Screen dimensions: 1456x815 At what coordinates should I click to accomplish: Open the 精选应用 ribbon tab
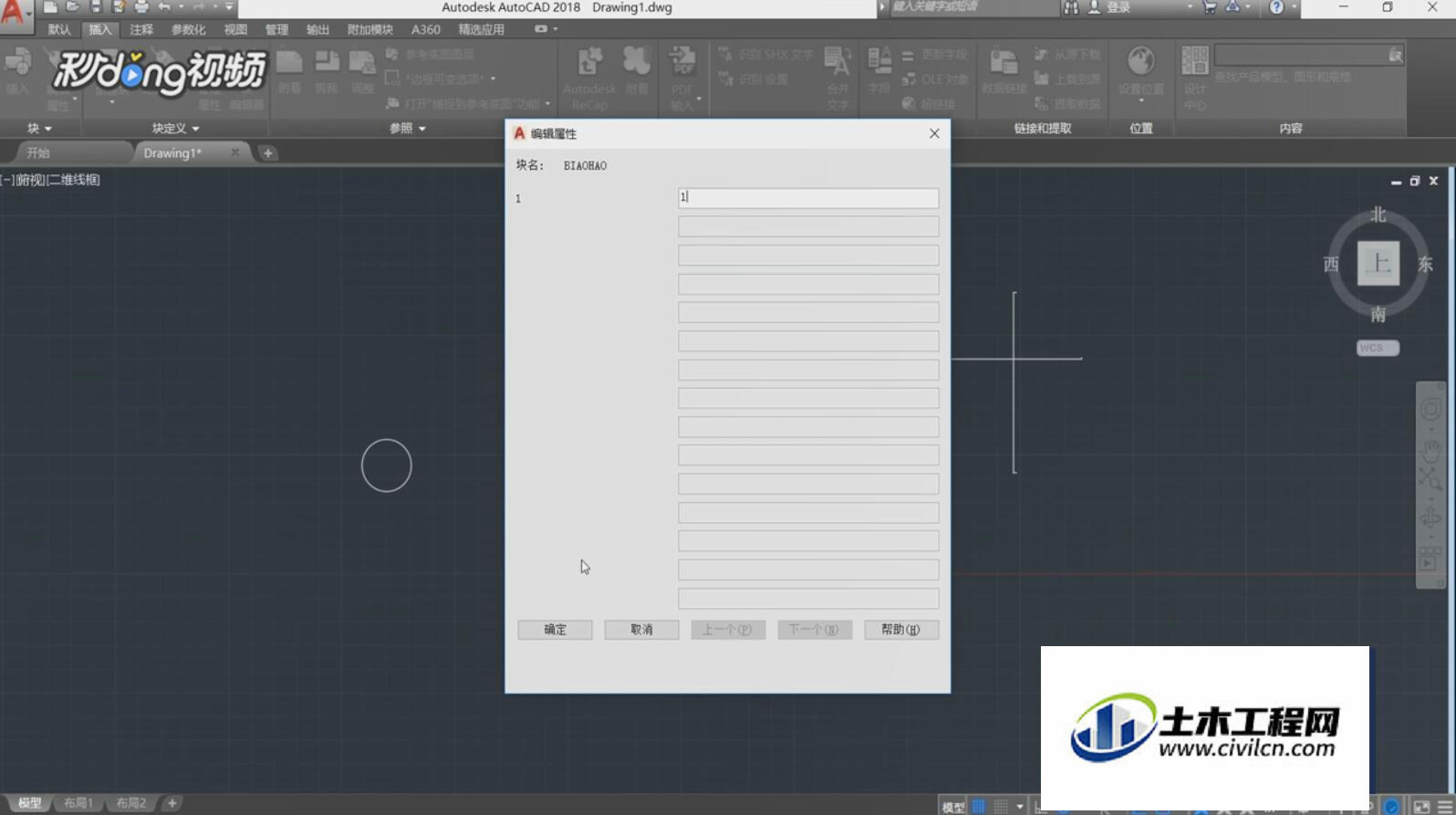click(481, 29)
